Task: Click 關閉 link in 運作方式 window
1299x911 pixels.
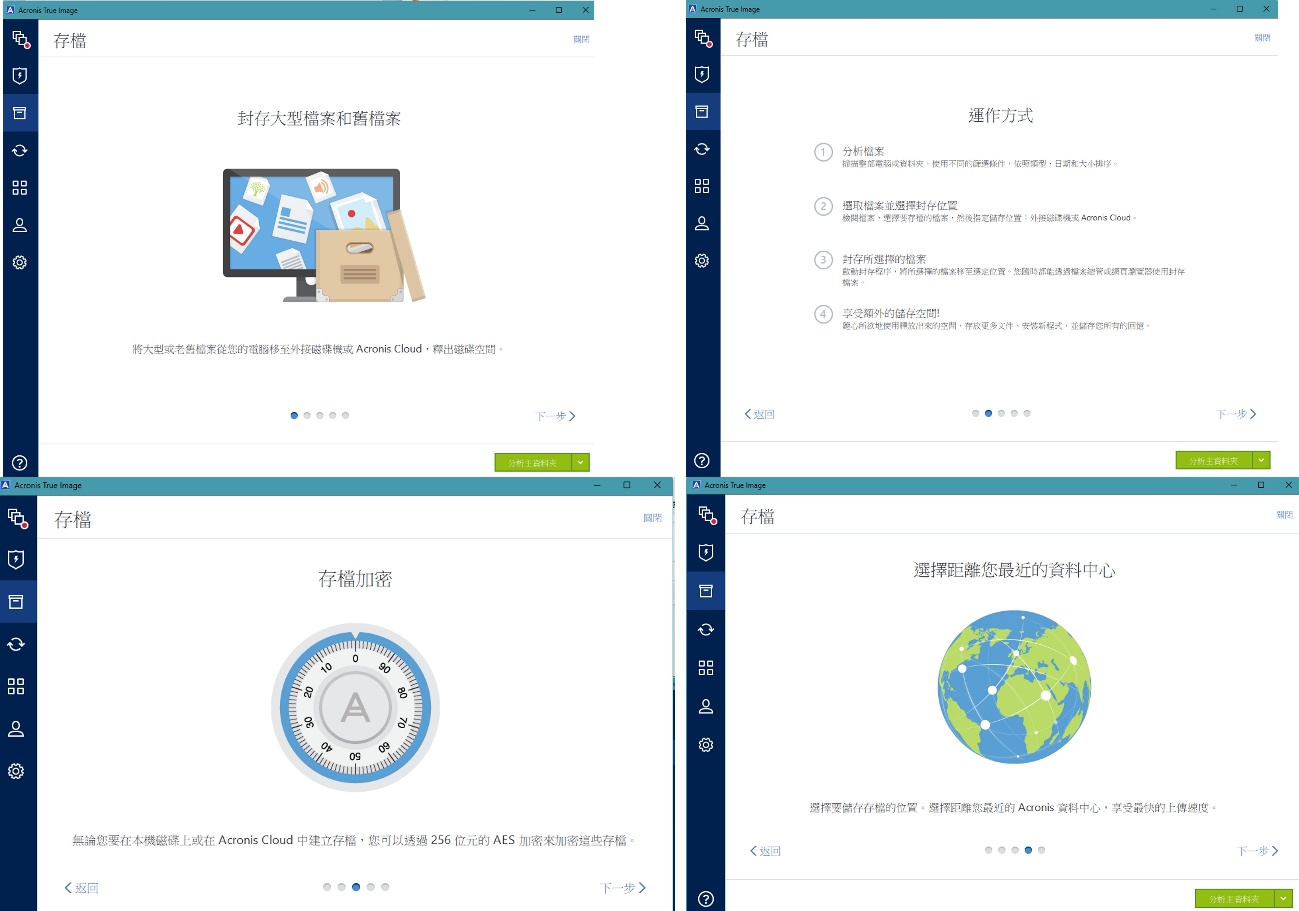Action: coord(1262,37)
